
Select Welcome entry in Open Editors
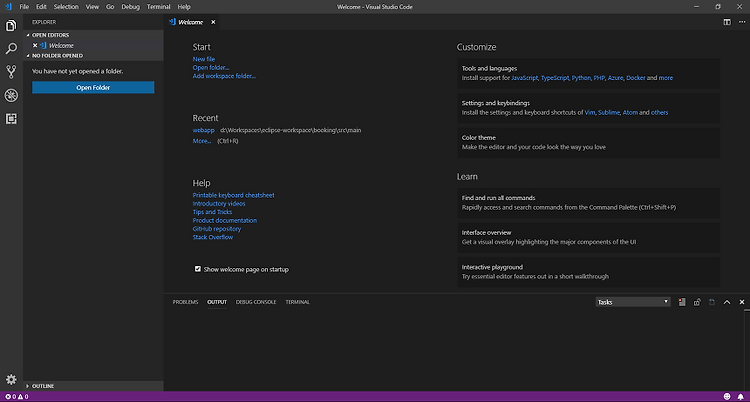coord(93,45)
